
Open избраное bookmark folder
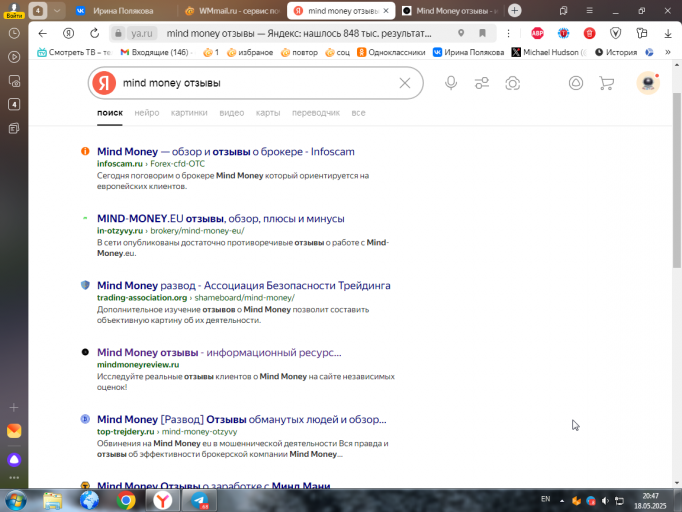250,52
